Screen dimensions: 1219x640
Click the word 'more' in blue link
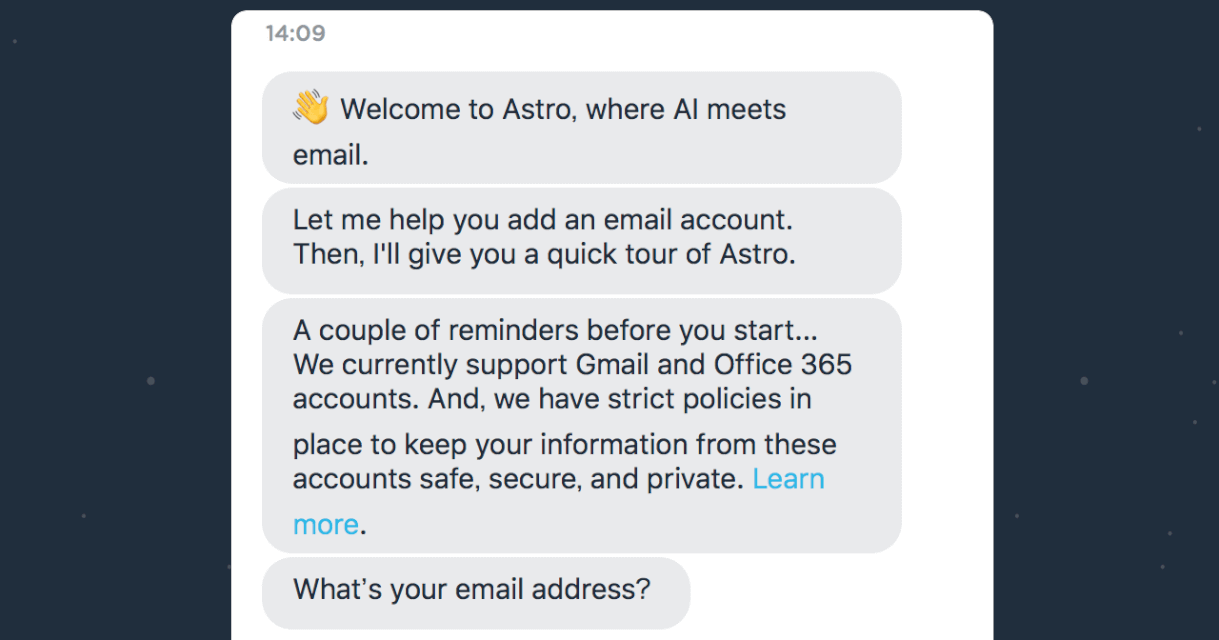[x=325, y=525]
